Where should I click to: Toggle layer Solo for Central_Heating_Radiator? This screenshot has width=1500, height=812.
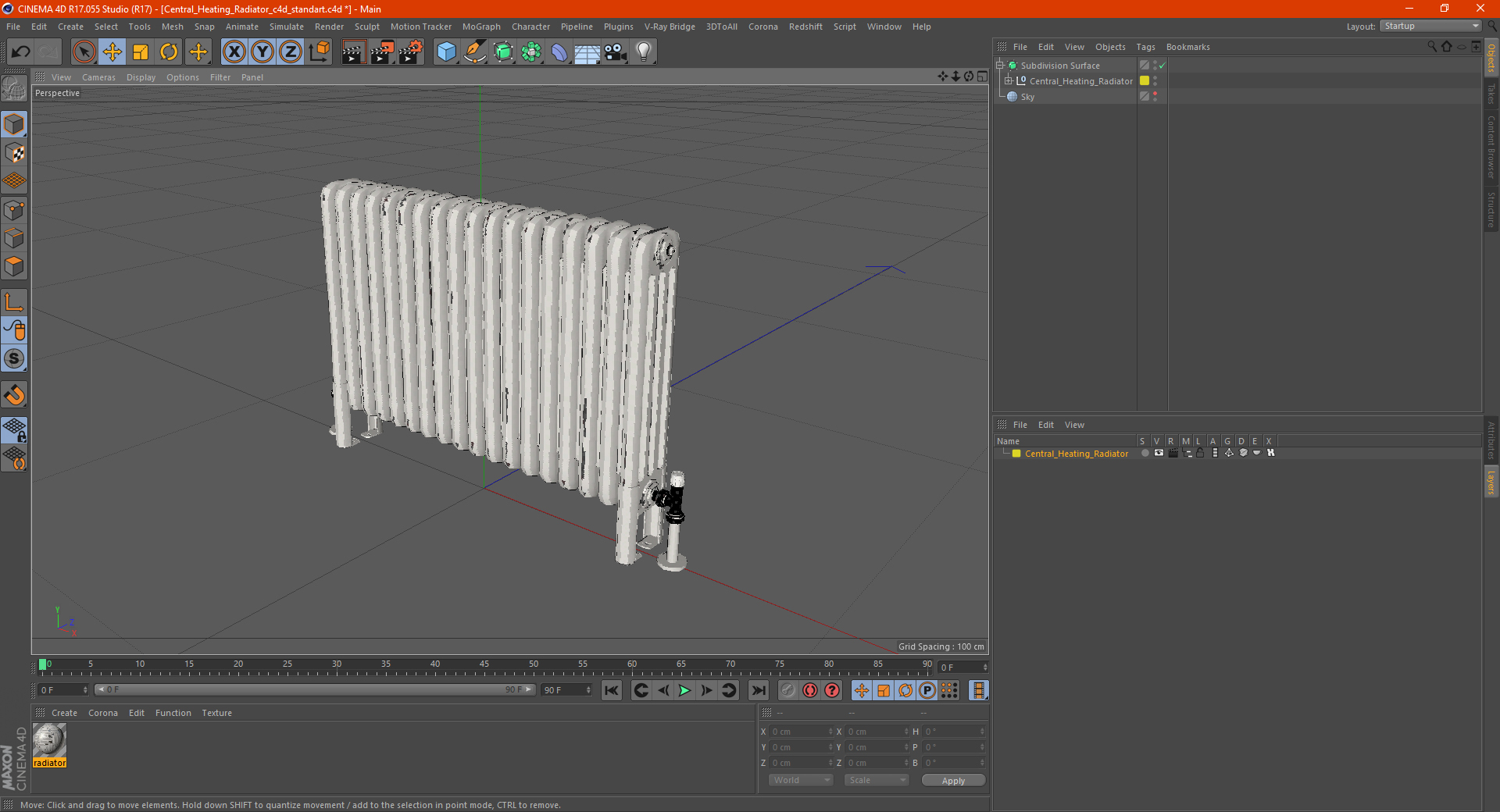(1145, 453)
